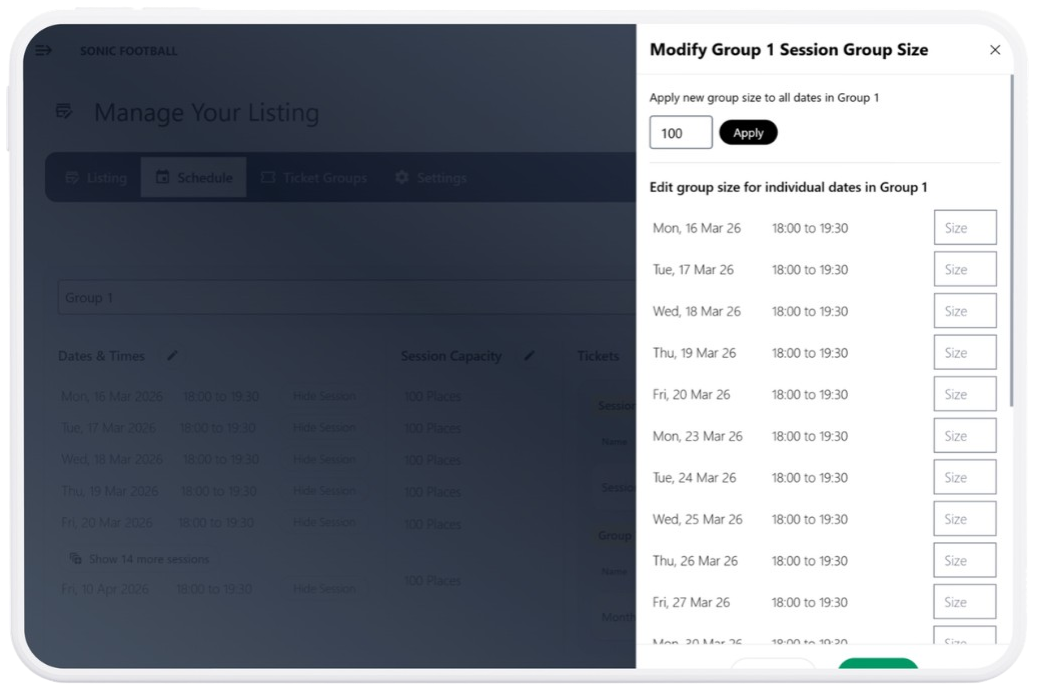Apply the new group size
1037x690 pixels.
tap(748, 132)
